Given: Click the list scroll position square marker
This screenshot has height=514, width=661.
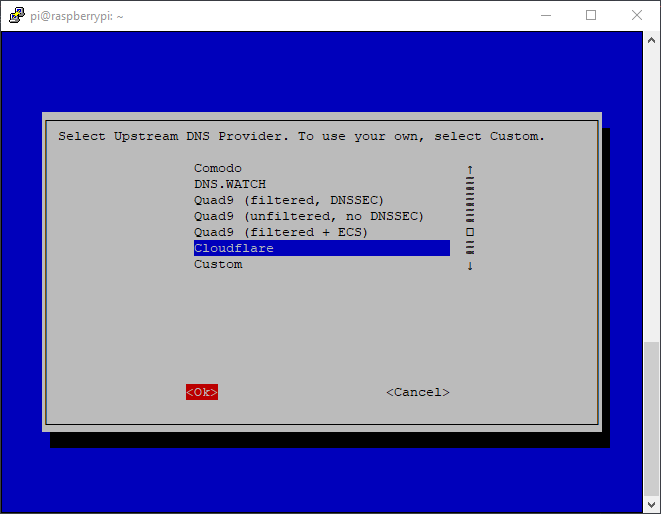Looking at the screenshot, I should click(470, 232).
